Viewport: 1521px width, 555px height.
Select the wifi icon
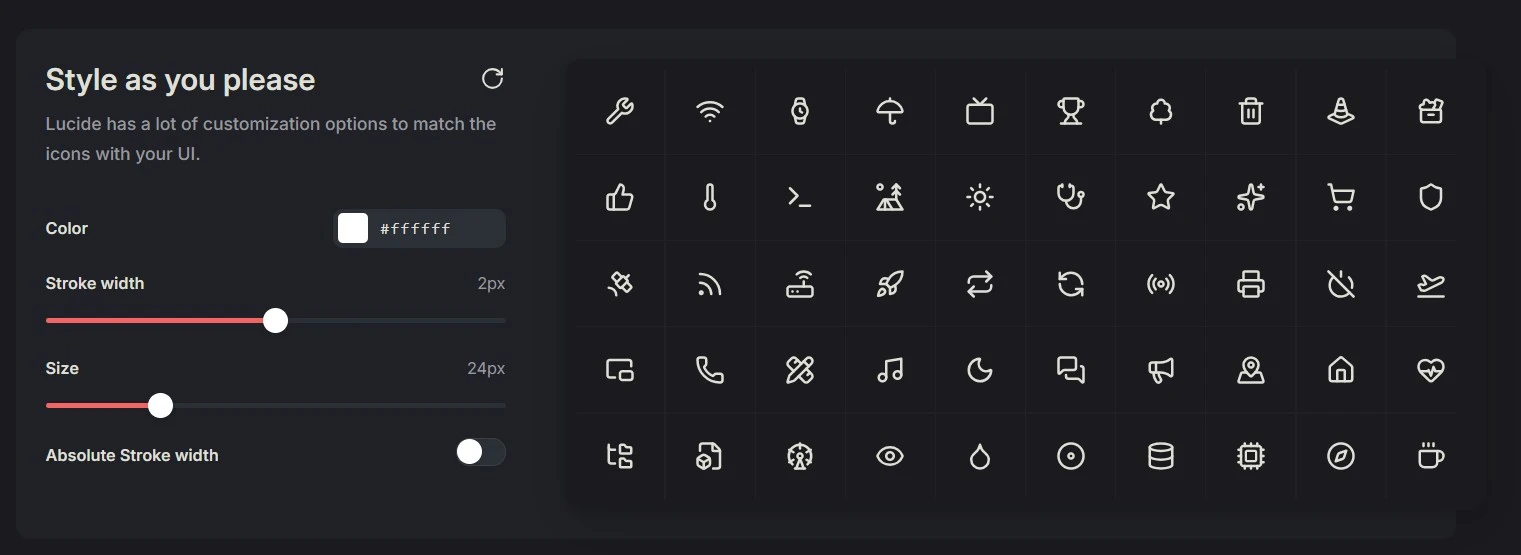710,111
